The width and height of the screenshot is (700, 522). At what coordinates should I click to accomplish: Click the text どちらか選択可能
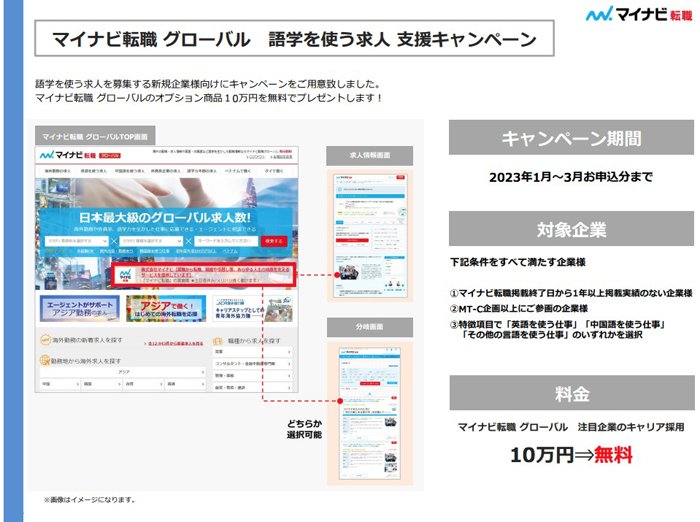(x=304, y=429)
